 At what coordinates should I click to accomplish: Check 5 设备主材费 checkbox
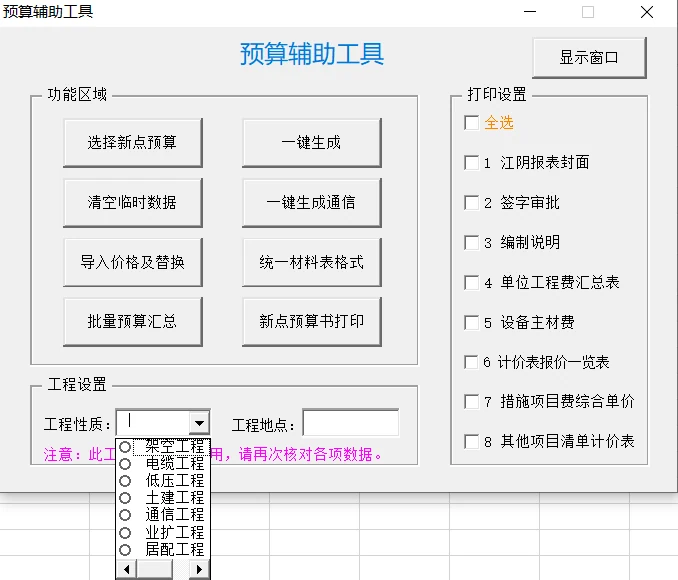pos(471,322)
